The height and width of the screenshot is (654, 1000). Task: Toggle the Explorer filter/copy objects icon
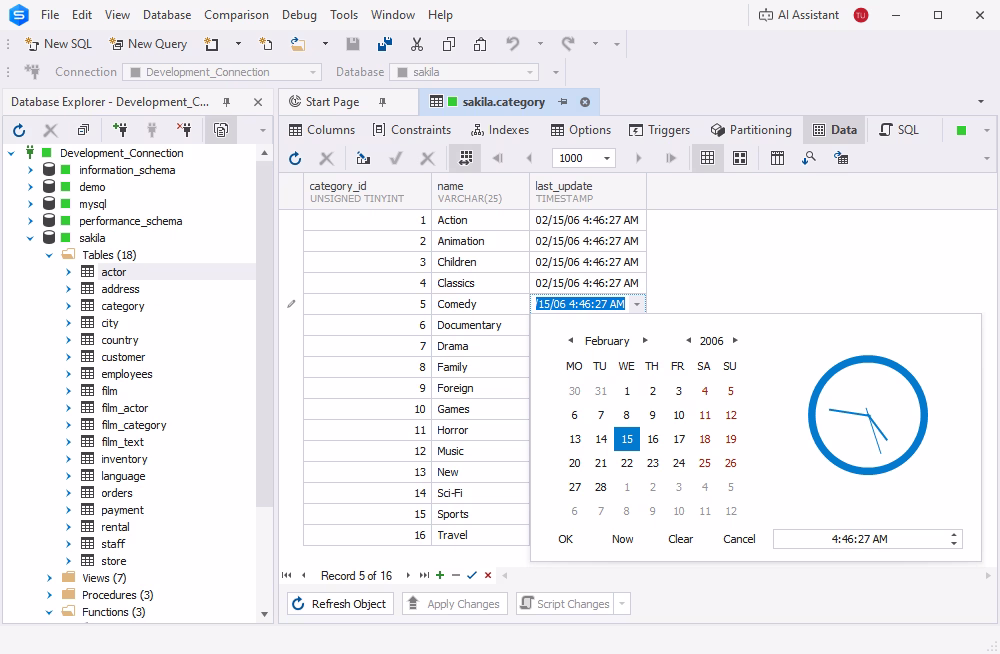tap(221, 130)
